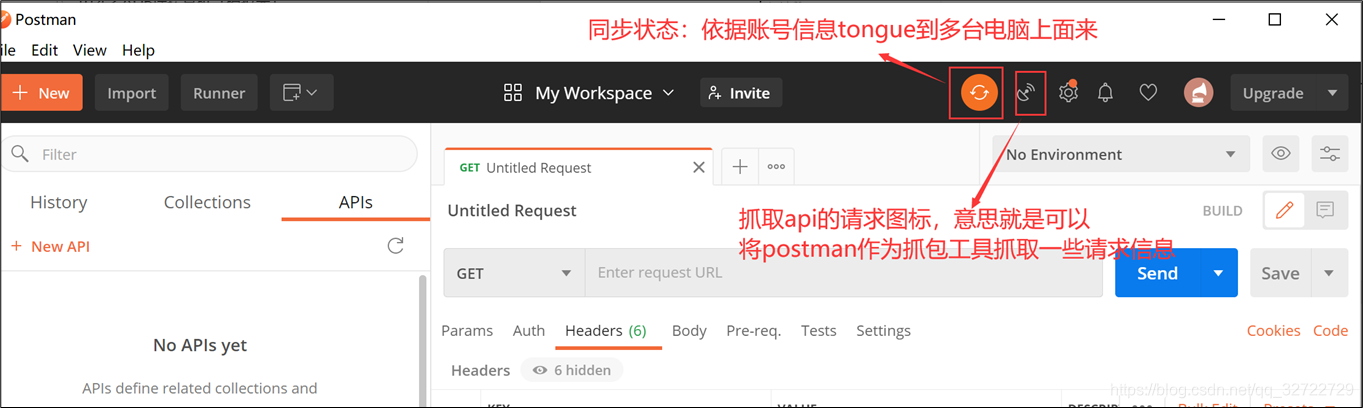Click the sidebar Filter search field

[208, 154]
